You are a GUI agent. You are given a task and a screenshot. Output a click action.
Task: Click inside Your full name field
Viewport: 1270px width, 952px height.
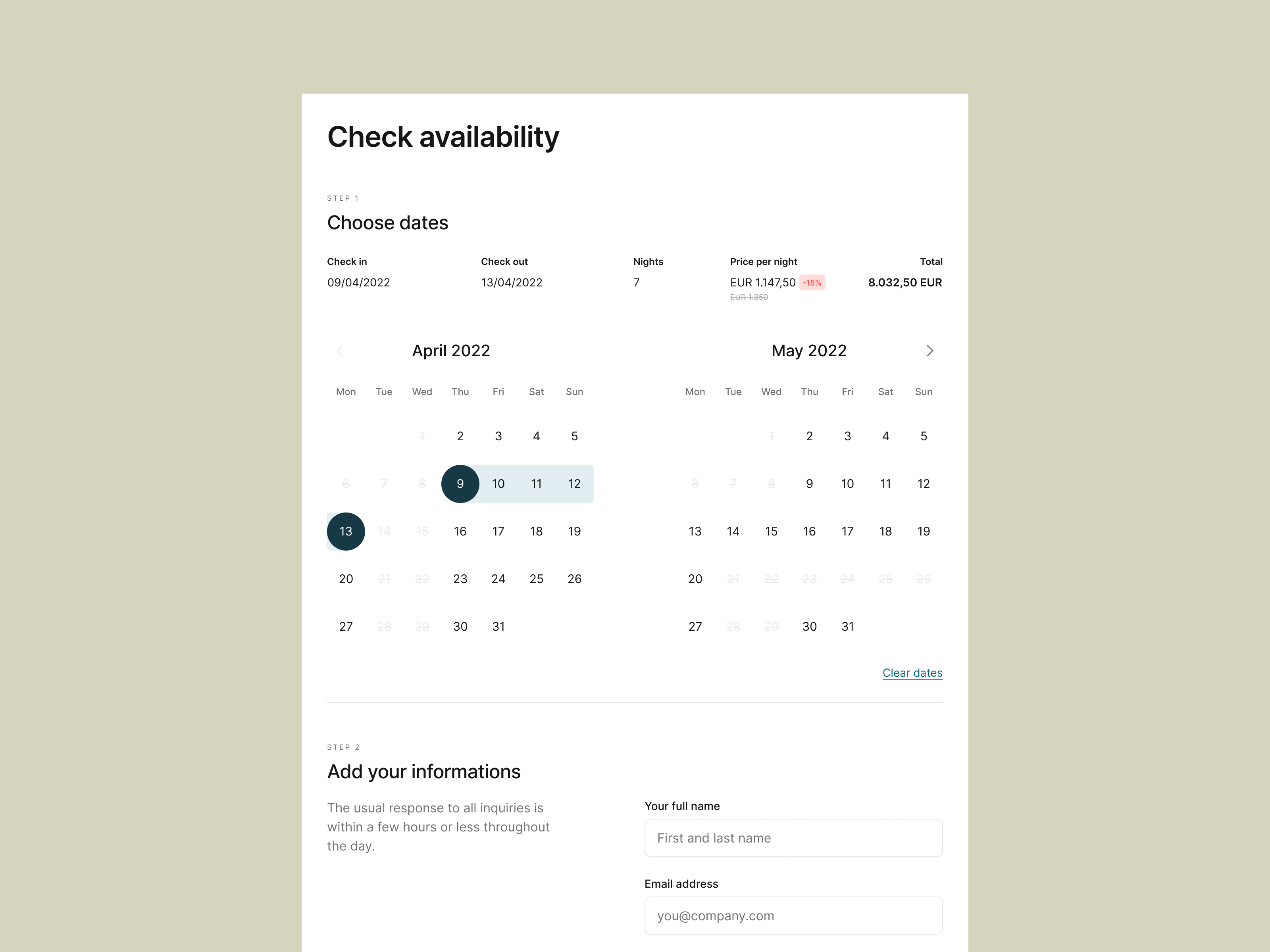coord(793,838)
